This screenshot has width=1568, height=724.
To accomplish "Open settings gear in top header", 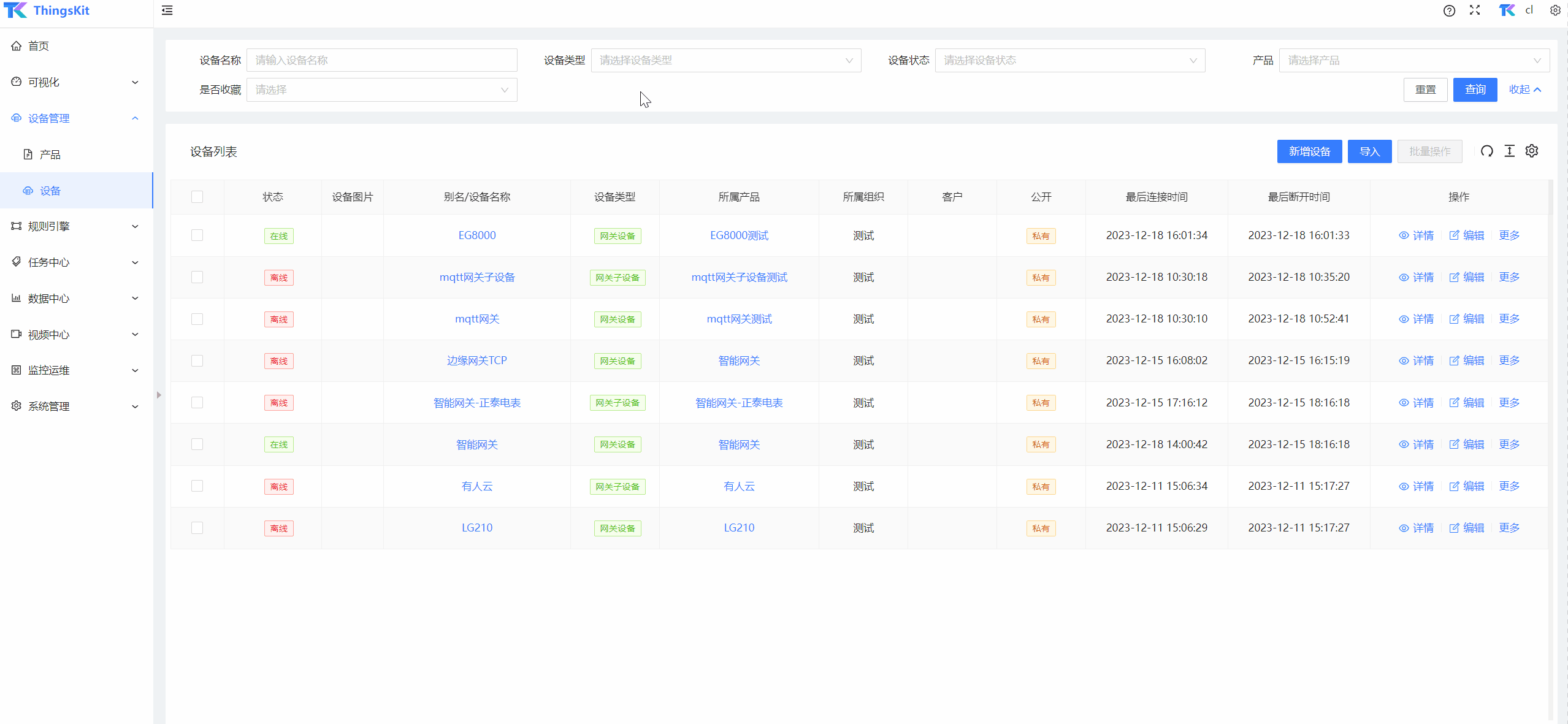I will (1555, 10).
